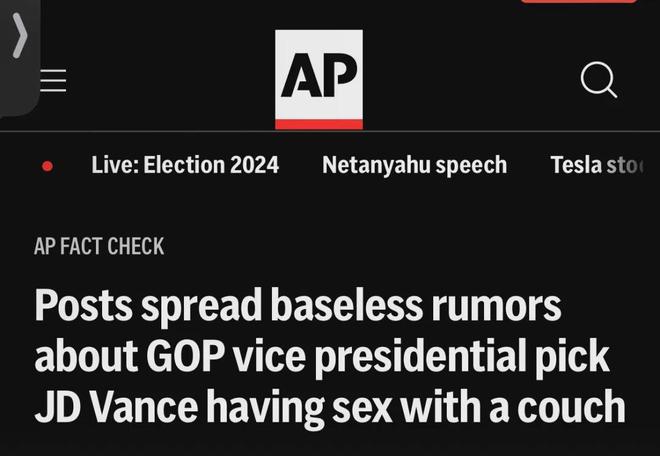Viewport: 660px width, 456px height.
Task: Click the red button at top right edge
Action: coord(579,2)
